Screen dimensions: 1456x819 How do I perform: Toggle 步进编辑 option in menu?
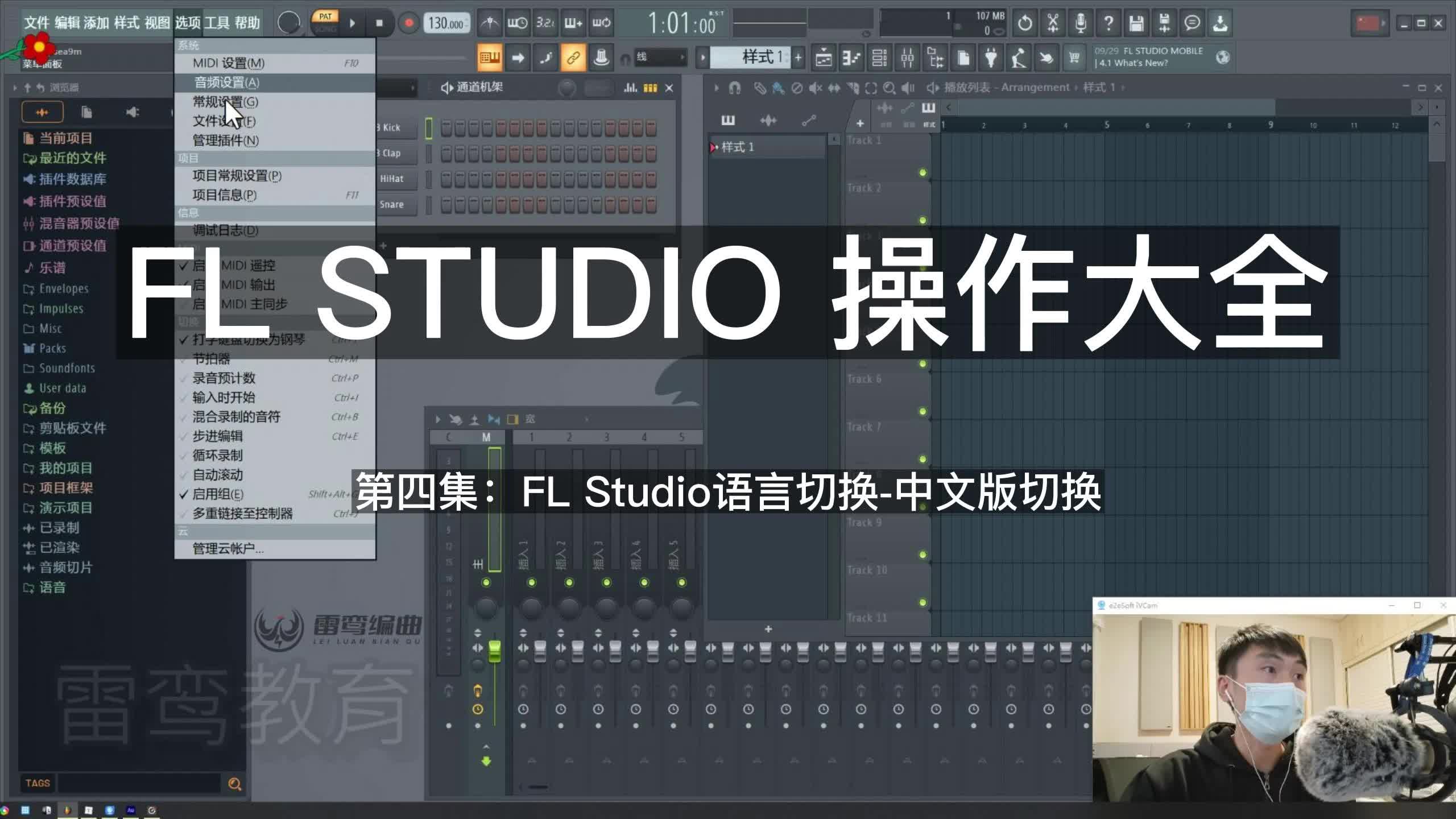(x=275, y=436)
